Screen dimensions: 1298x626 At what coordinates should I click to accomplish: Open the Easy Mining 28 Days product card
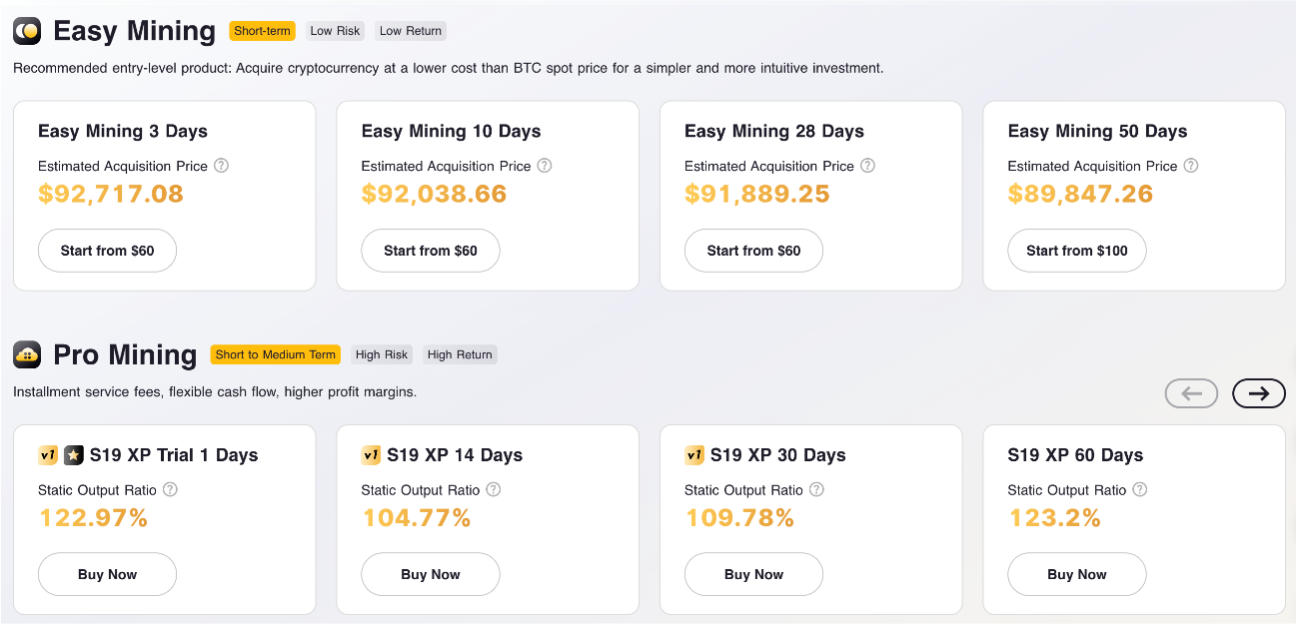click(811, 195)
